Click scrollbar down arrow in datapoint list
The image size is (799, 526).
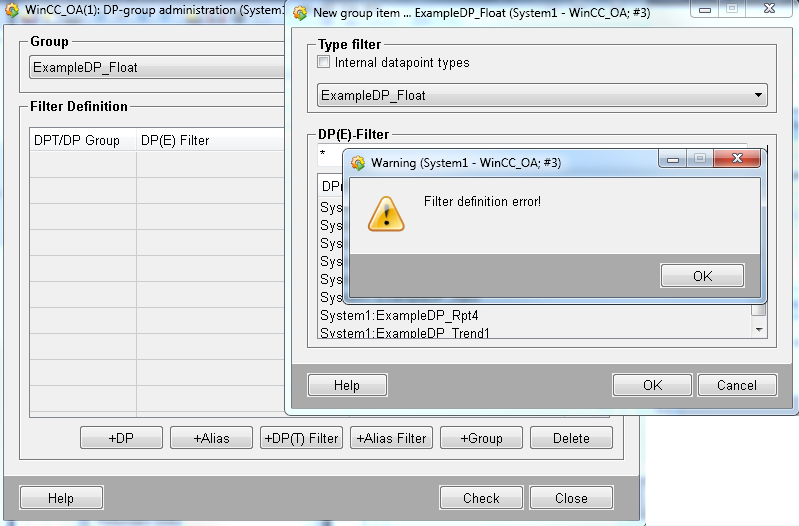[x=758, y=329]
